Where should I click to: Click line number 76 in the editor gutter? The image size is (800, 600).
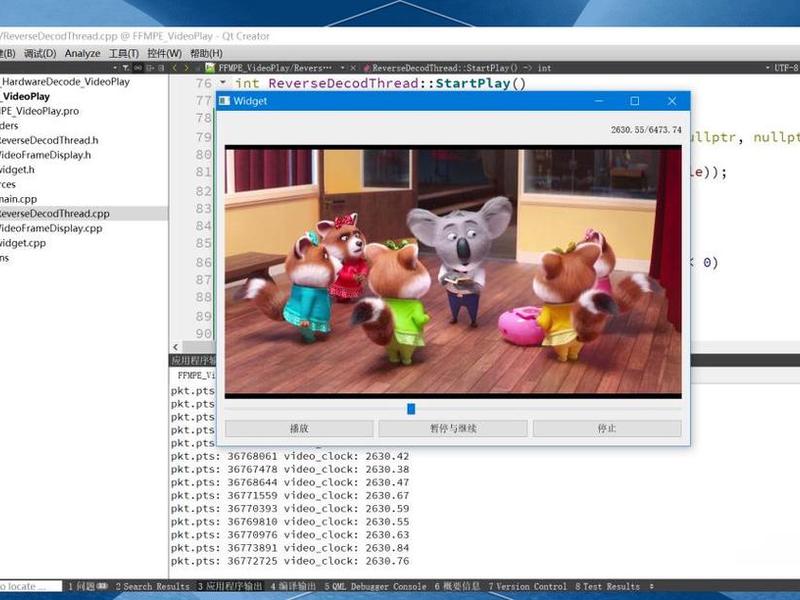coord(203,83)
